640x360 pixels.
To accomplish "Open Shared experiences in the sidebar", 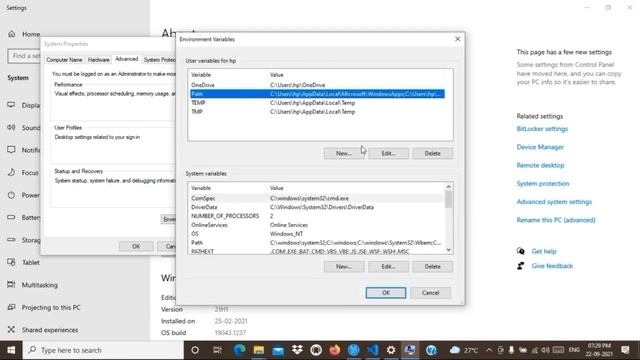I will [x=43, y=330].
